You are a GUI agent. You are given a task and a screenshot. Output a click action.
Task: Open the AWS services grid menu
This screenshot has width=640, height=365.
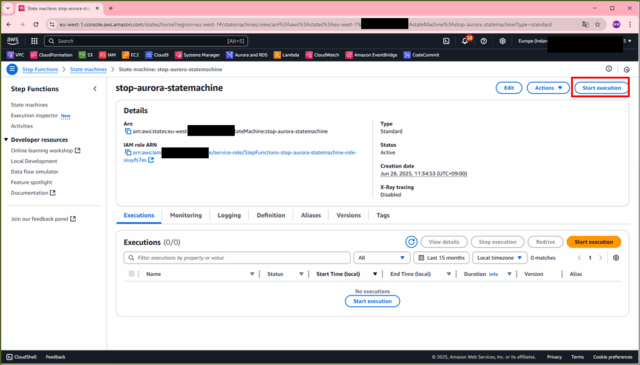click(x=34, y=41)
